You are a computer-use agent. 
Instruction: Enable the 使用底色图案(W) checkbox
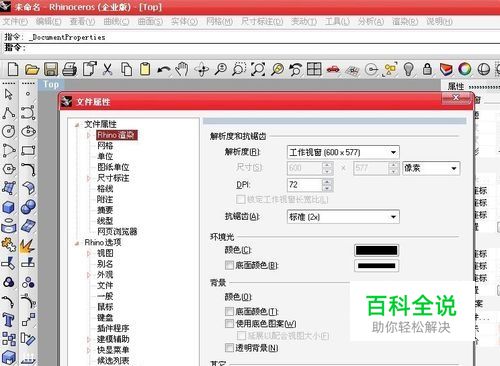[x=229, y=323]
